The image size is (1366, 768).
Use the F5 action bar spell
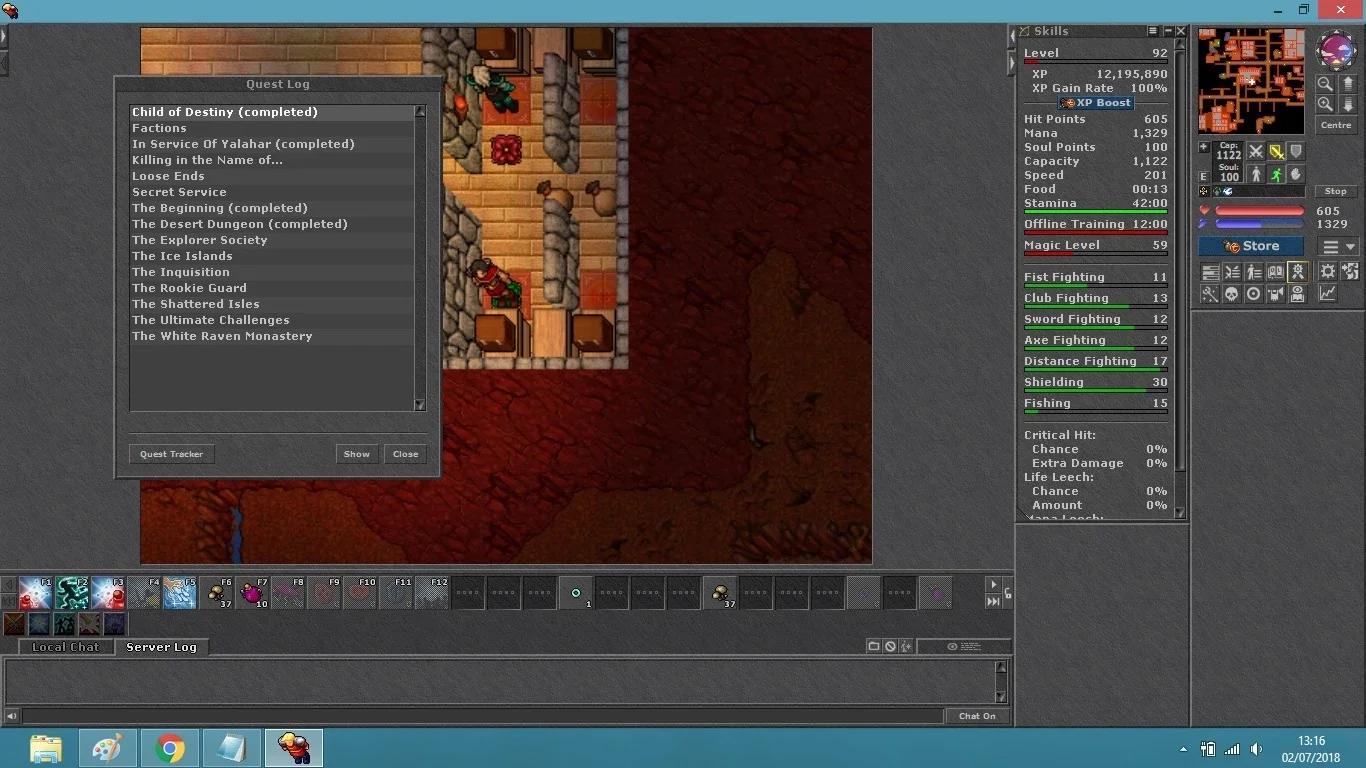click(180, 593)
